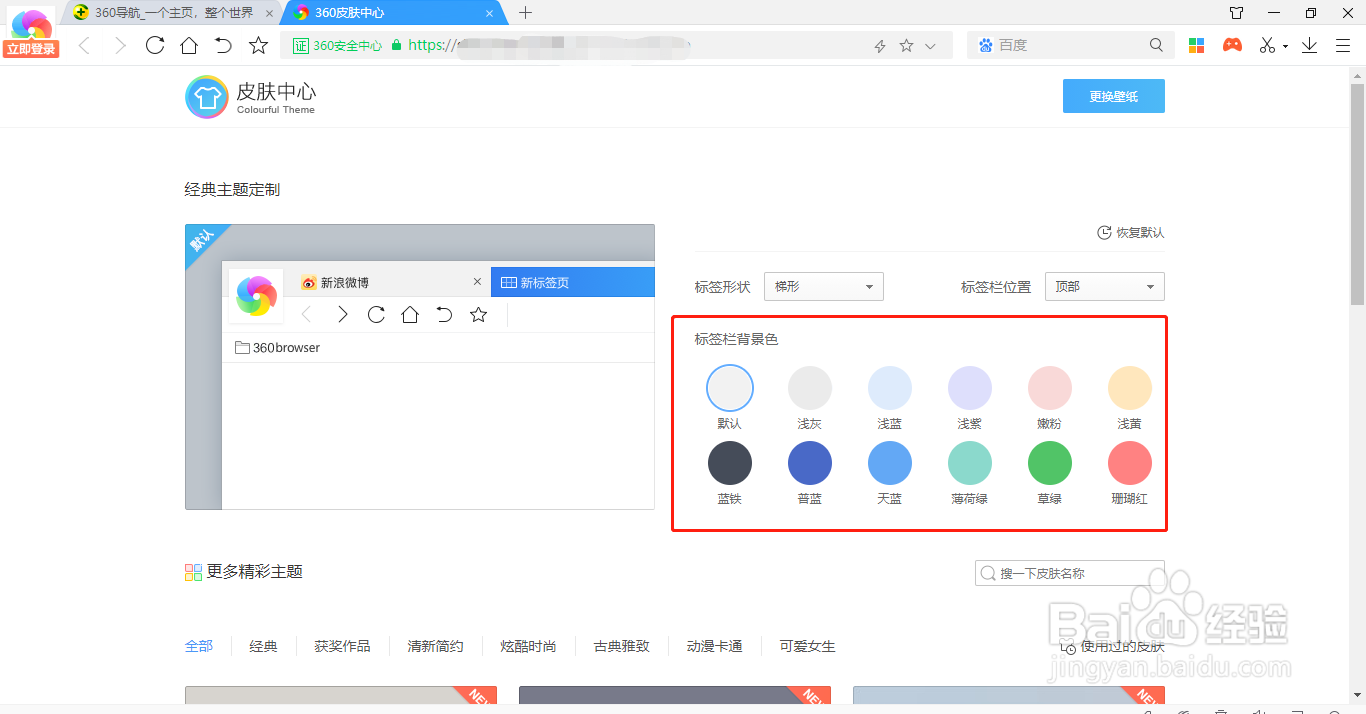
Task: Expand the screenshot tool dropdown arrow
Action: [x=1285, y=46]
